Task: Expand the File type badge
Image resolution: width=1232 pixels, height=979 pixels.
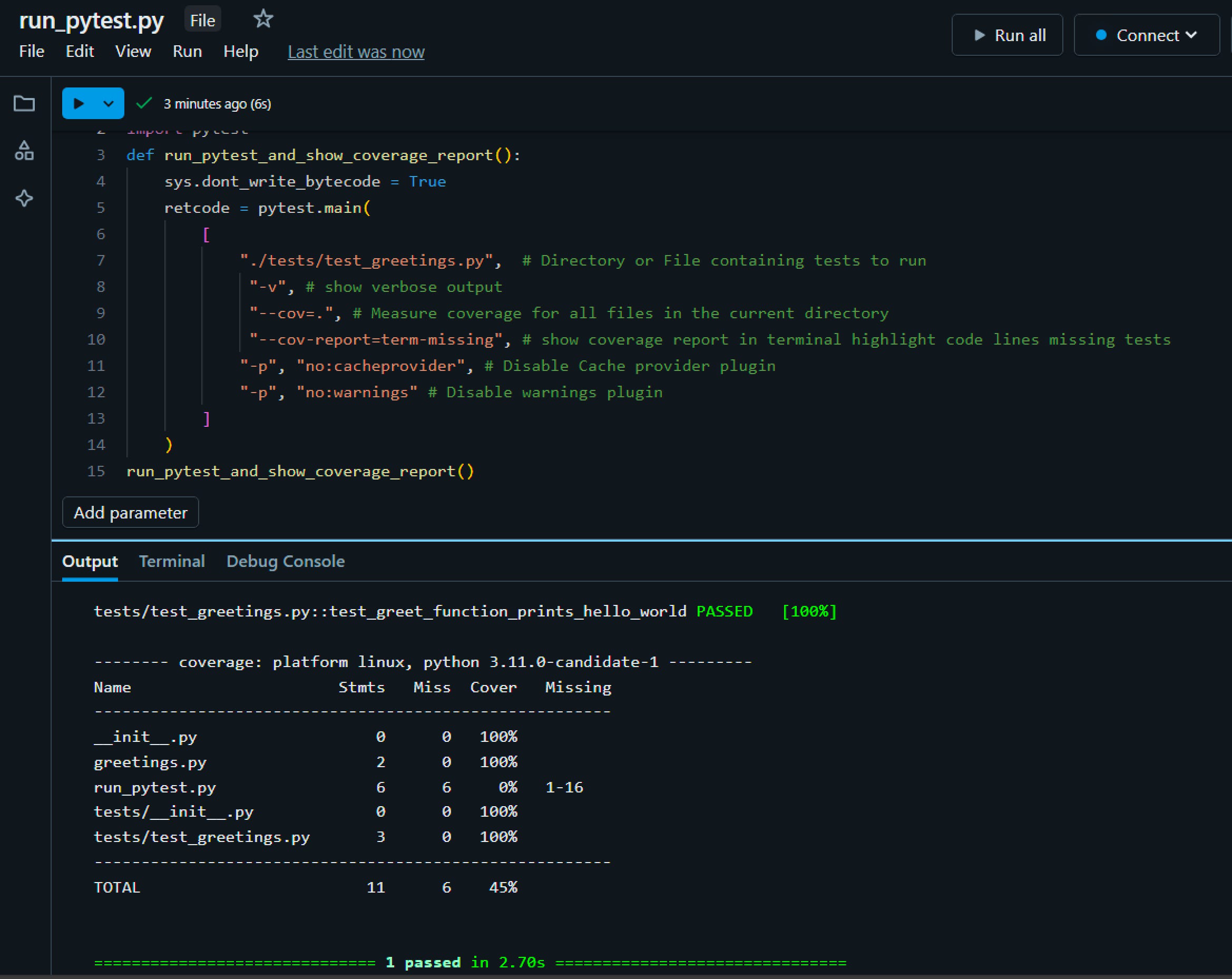Action: (x=202, y=19)
